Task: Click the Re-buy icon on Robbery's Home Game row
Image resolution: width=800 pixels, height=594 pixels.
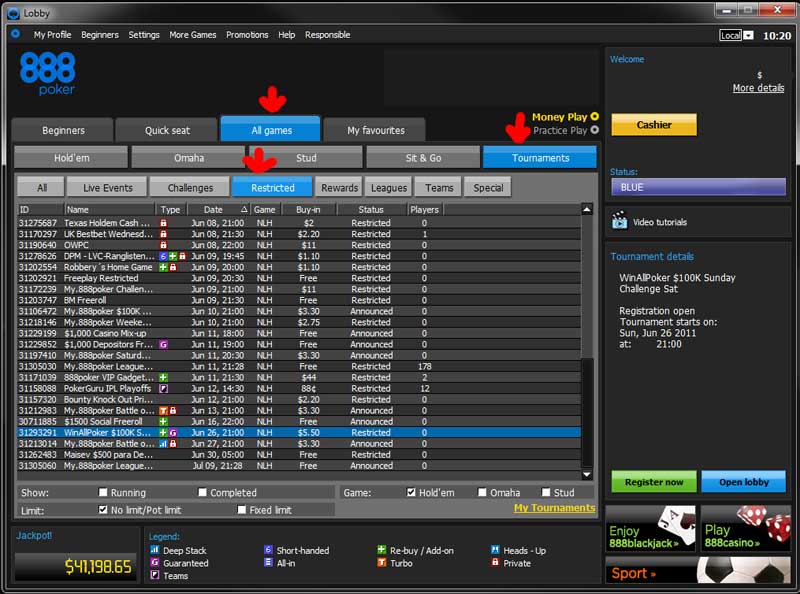Action: [163, 267]
